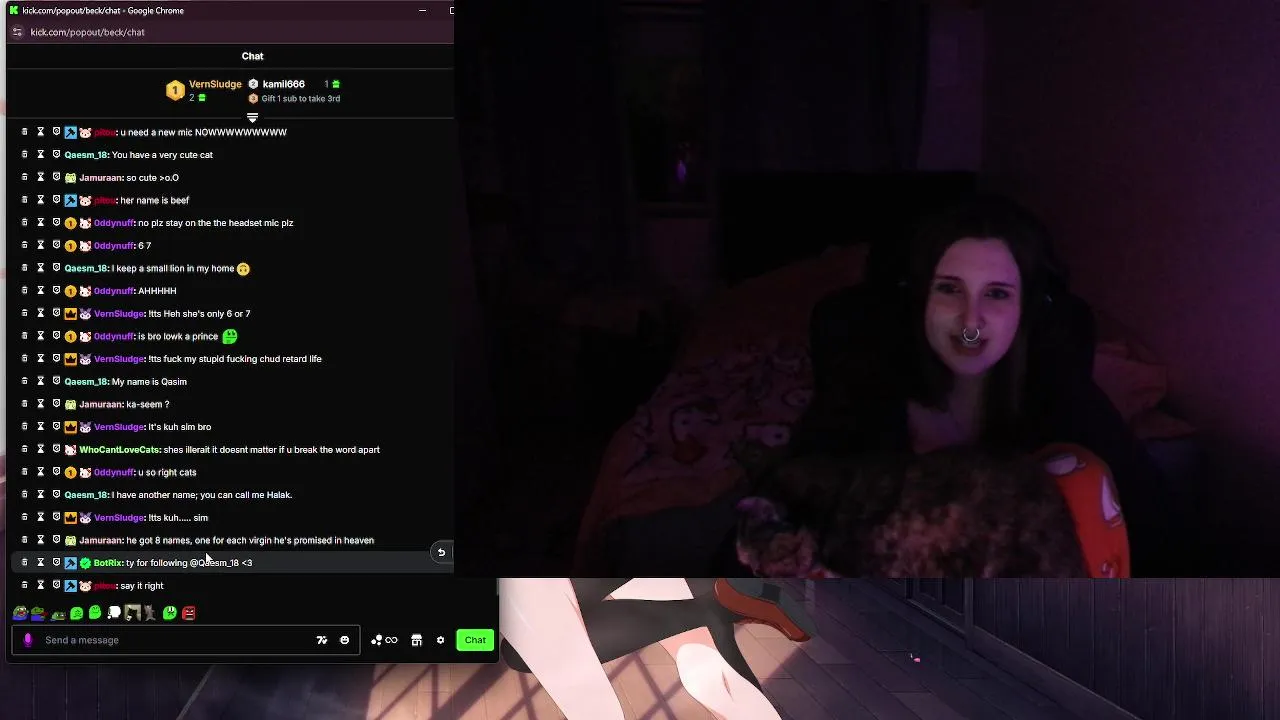Click the streamer webcam video area
1280x720 pixels.
tap(868, 290)
